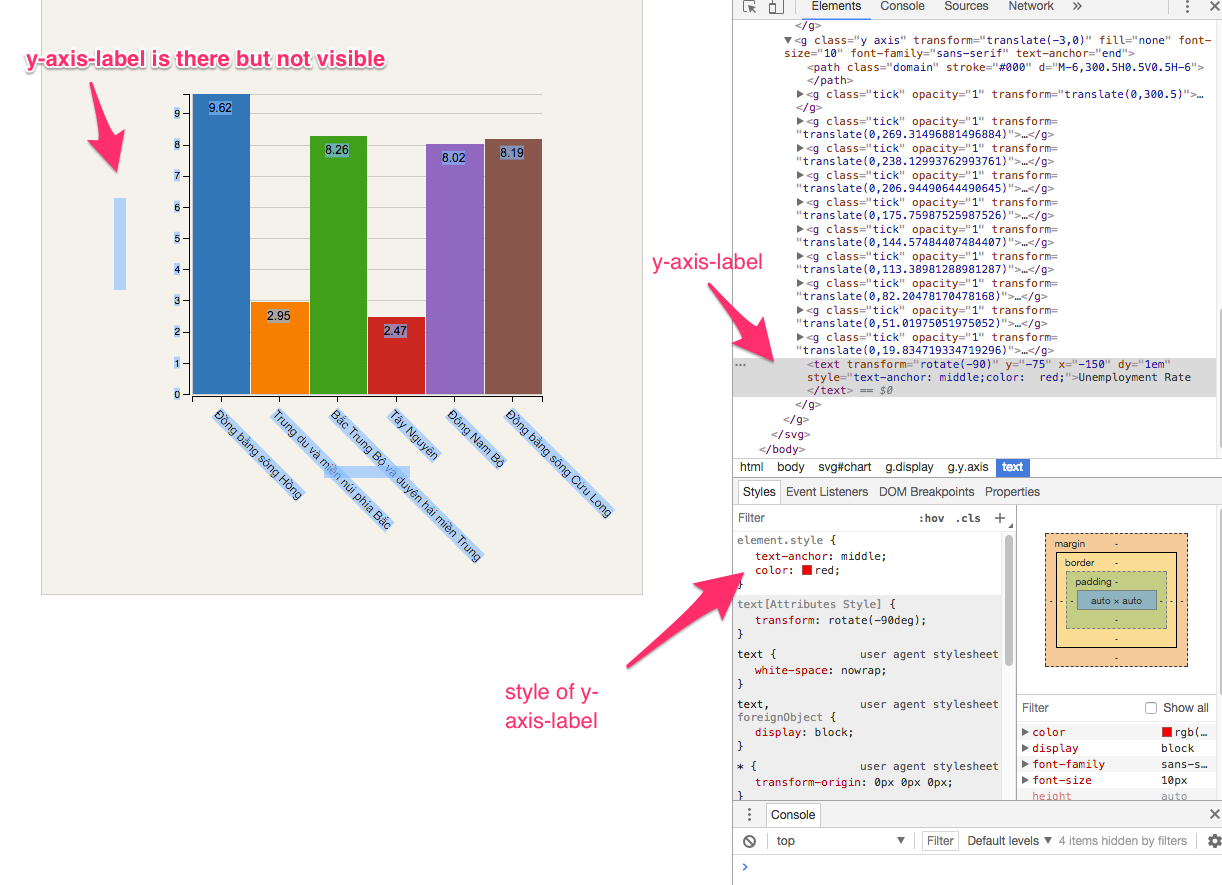
Task: Click the g.display breadcrumb
Action: click(909, 467)
